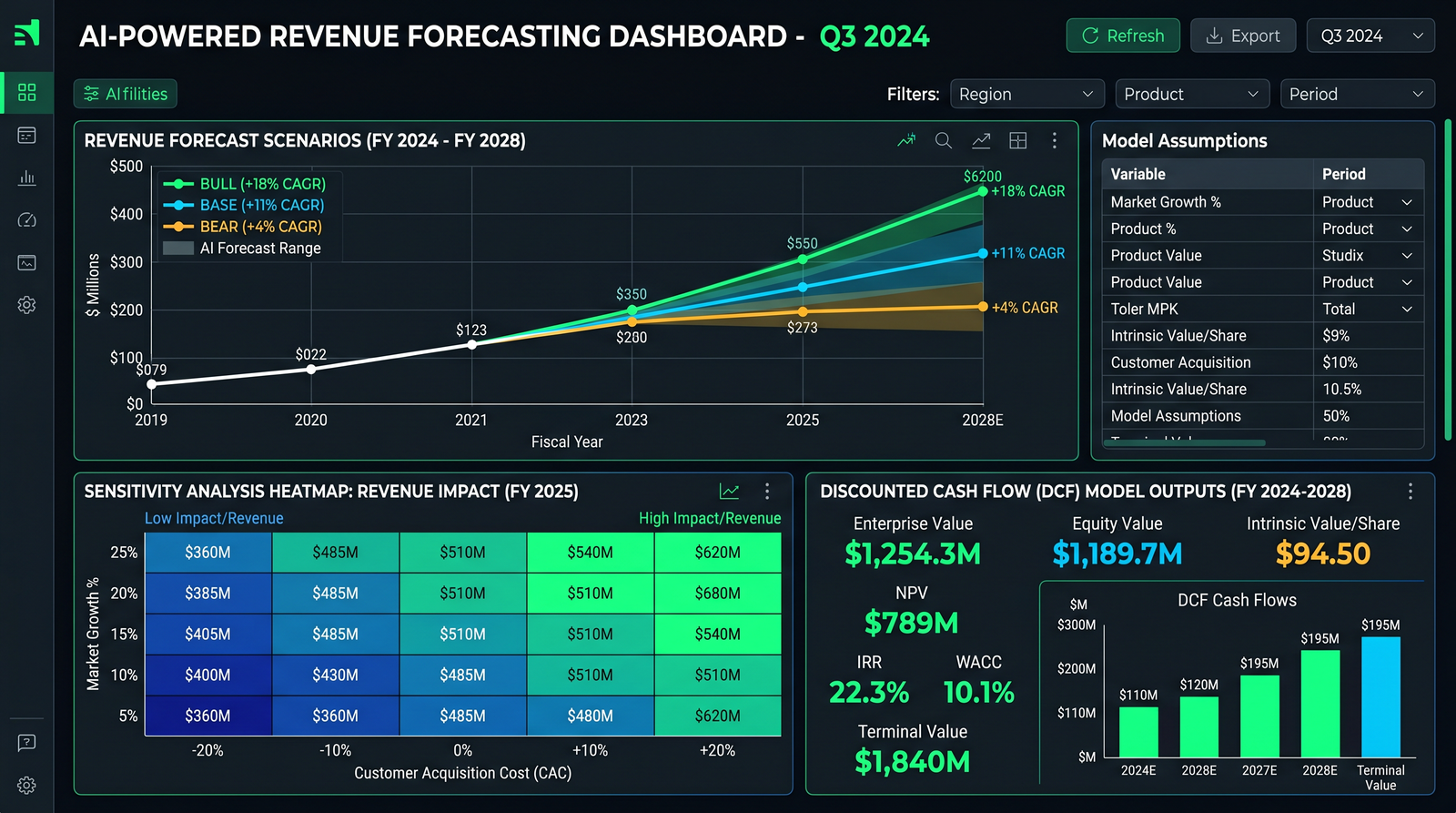This screenshot has width=1456, height=813.
Task: Open the gauge performance icon in sidebar
Action: [x=26, y=219]
